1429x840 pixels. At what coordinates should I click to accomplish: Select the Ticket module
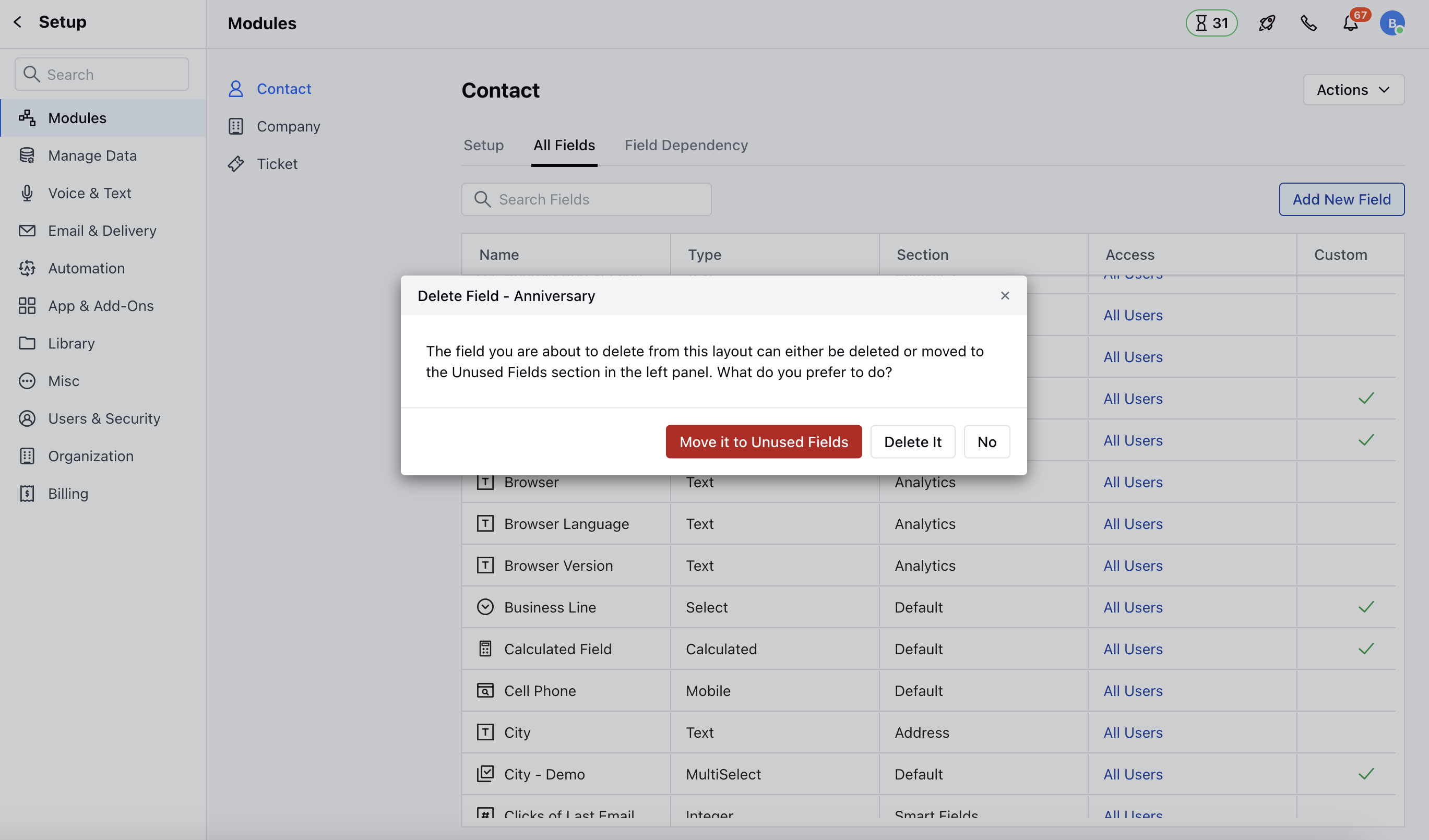click(277, 164)
